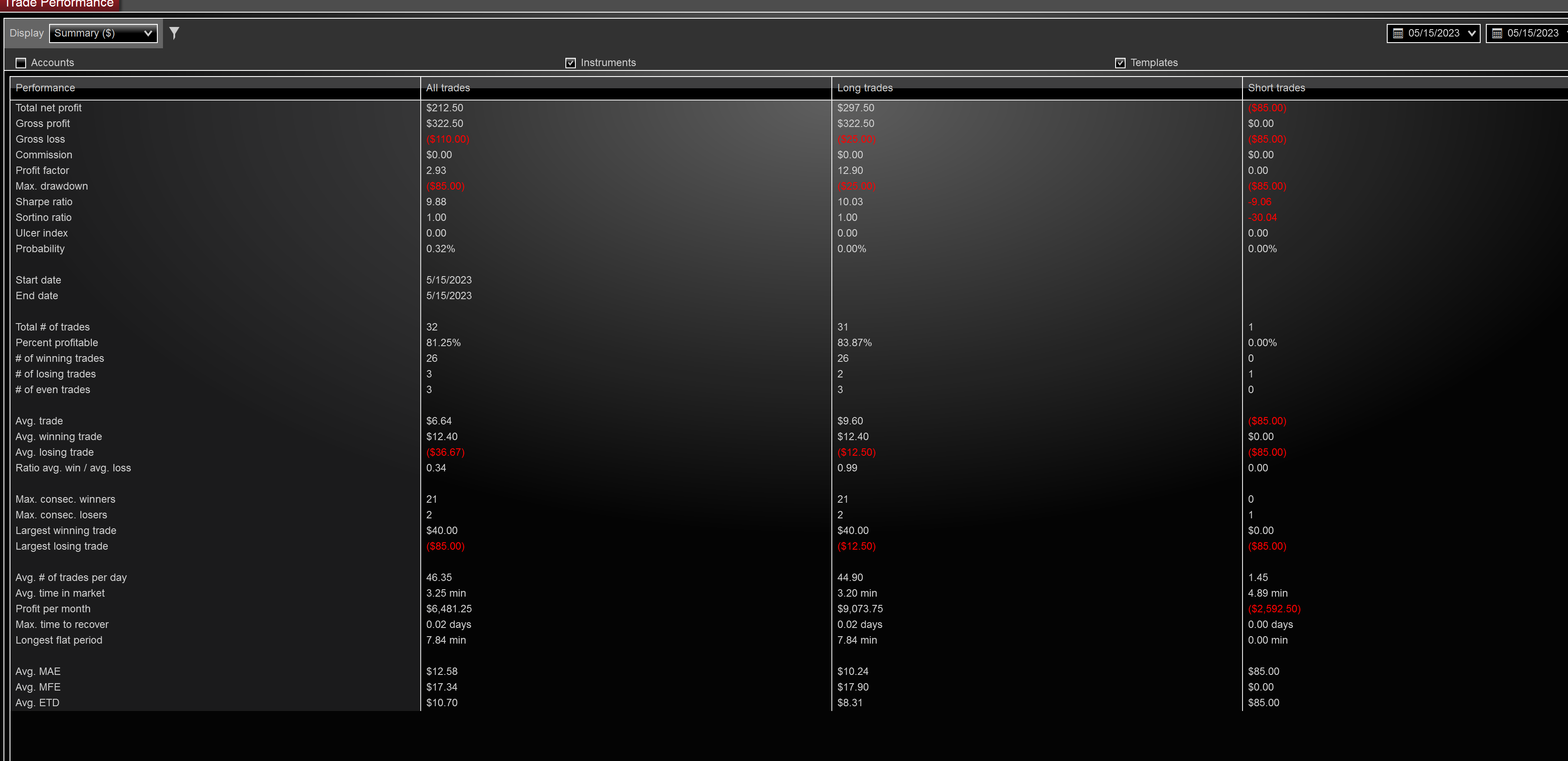Click the $17.90 long Avg. MFE value
1568x761 pixels.
click(x=853, y=687)
